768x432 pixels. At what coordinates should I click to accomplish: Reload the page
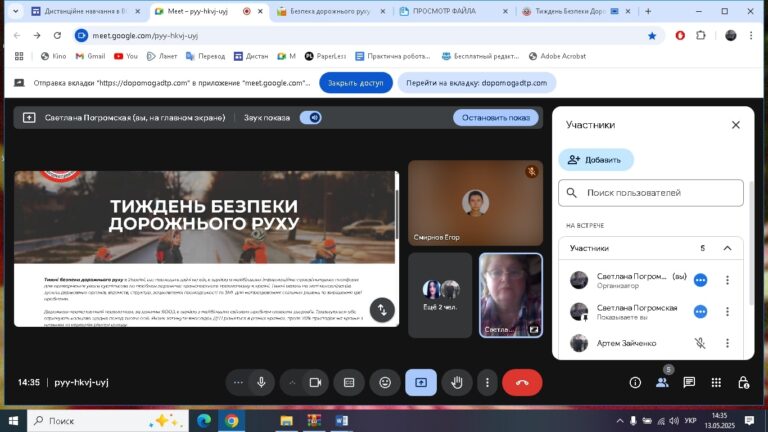[57, 35]
